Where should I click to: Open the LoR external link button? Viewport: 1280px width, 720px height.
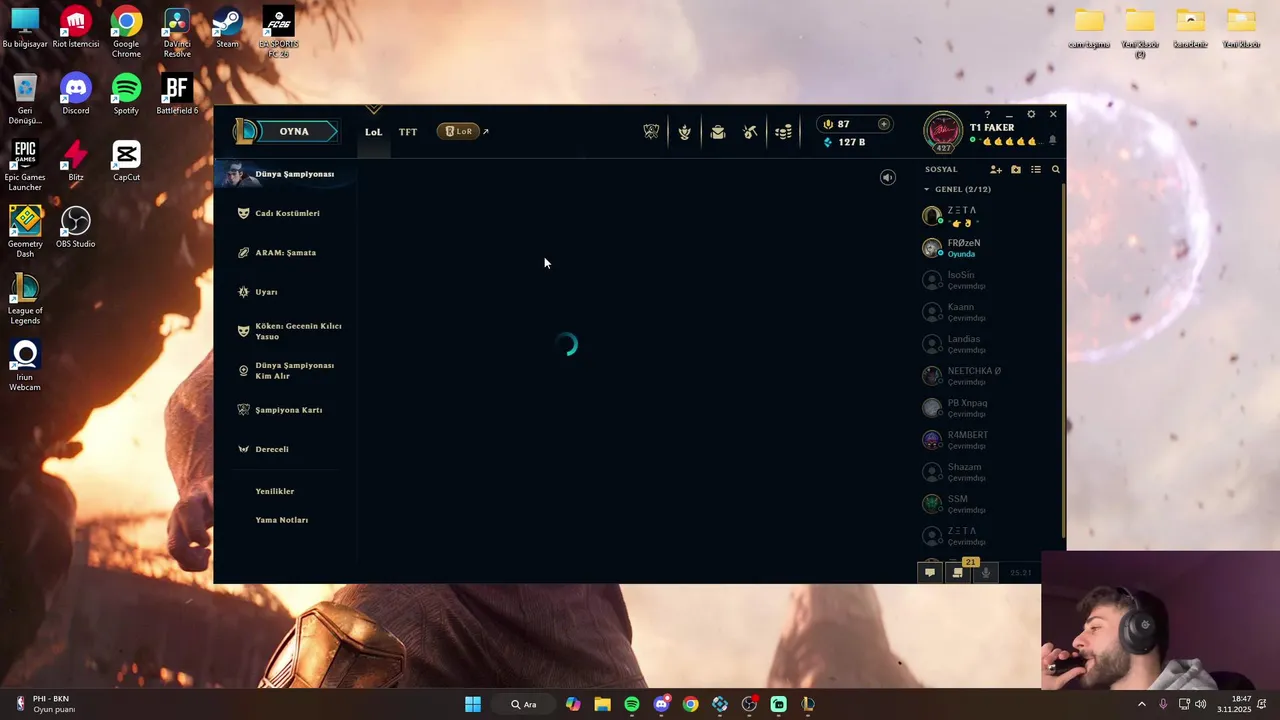(x=462, y=132)
